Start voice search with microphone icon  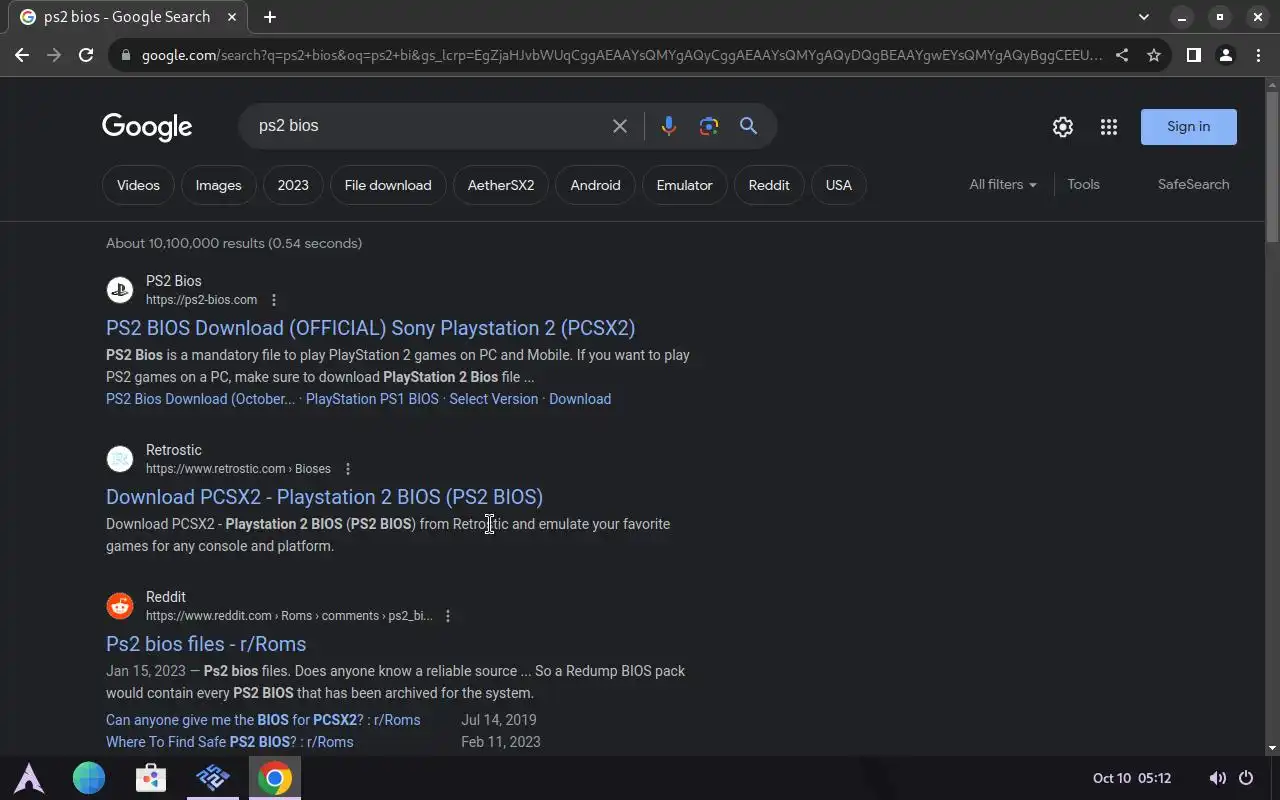(x=669, y=126)
